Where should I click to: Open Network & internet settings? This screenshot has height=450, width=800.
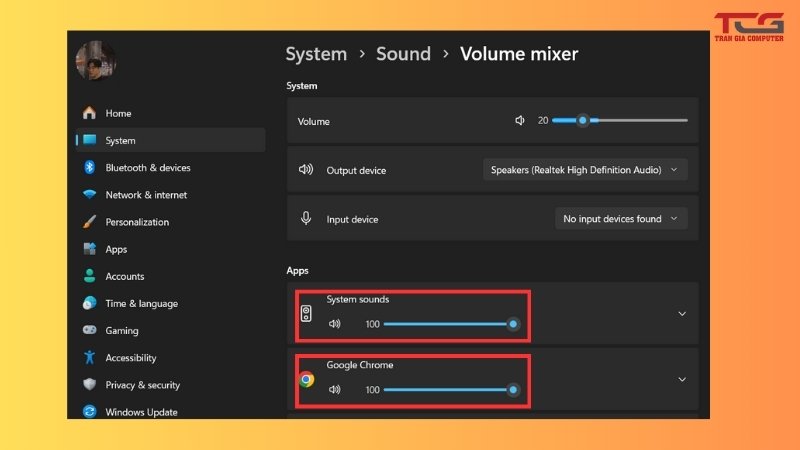[x=146, y=195]
